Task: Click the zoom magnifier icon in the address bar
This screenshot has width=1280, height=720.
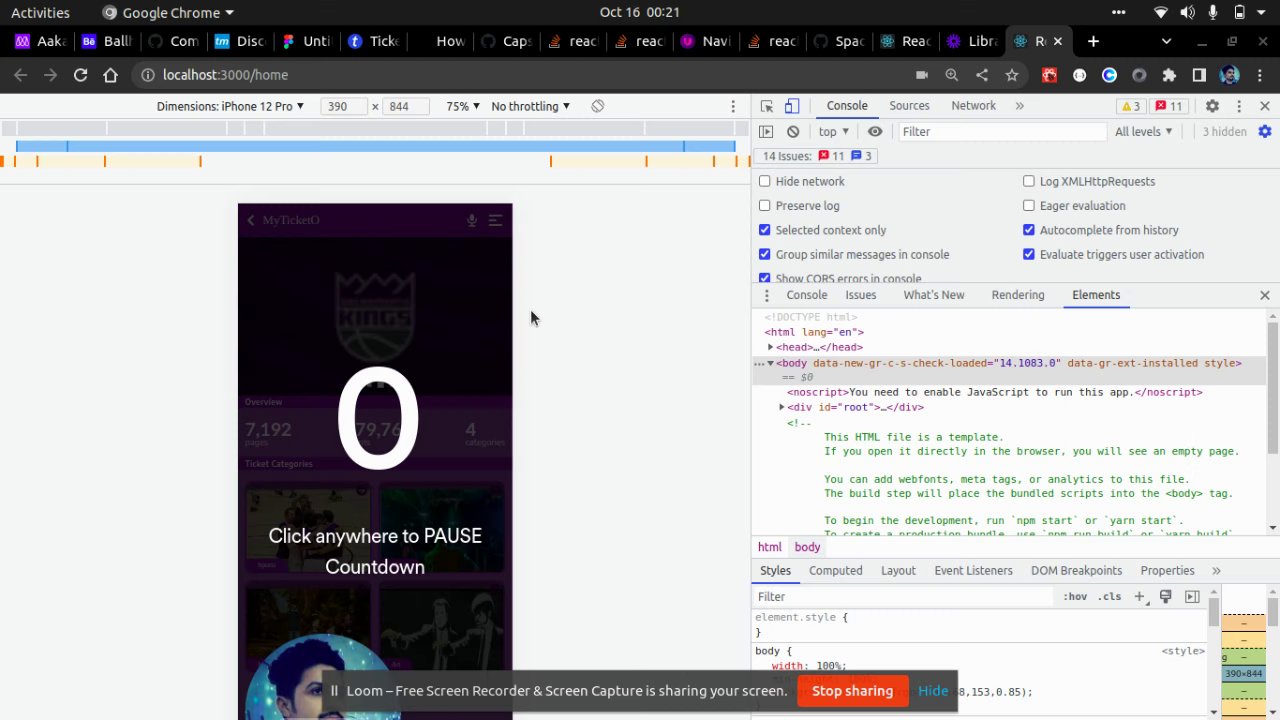Action: [x=952, y=75]
